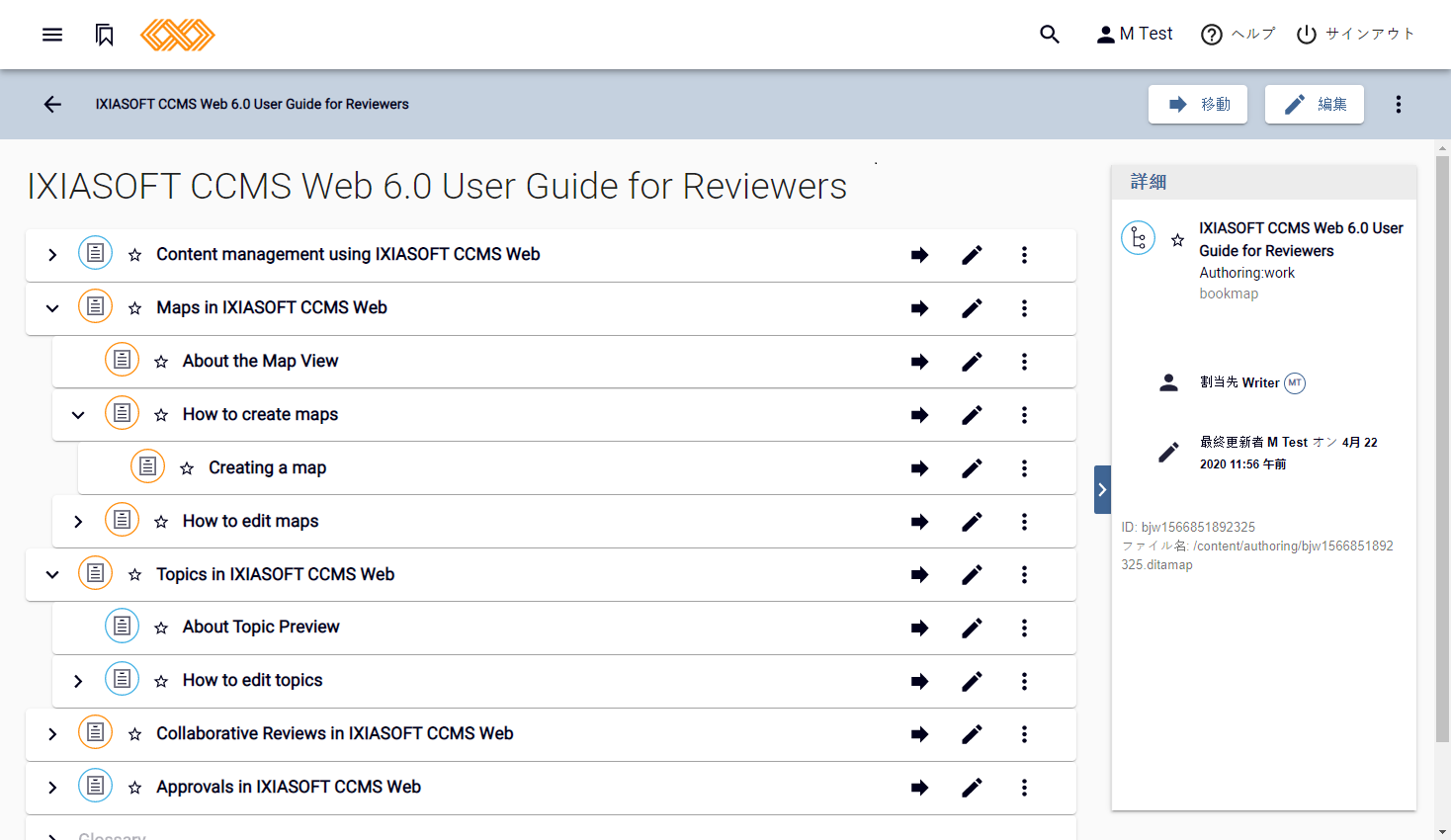Image resolution: width=1451 pixels, height=840 pixels.
Task: Open Creating a map topic title
Action: tap(268, 468)
